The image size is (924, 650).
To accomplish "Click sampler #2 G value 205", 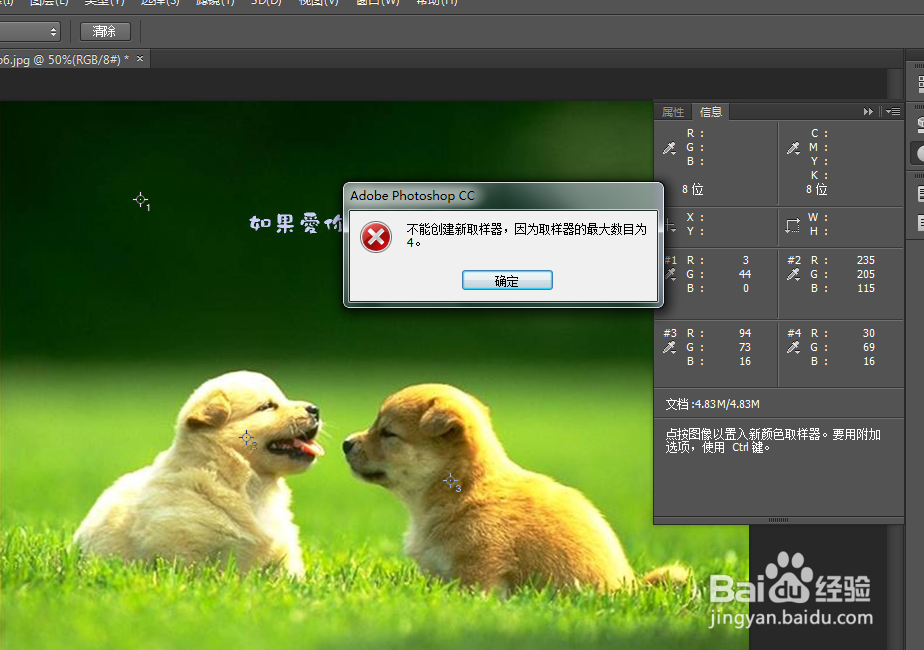I will click(866, 274).
